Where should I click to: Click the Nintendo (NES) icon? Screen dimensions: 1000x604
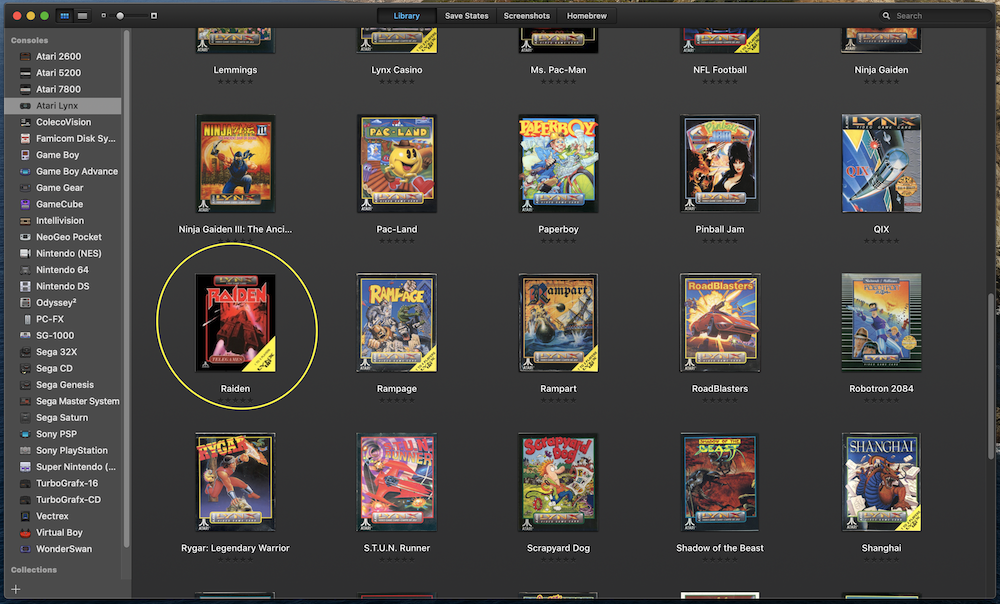pyautogui.click(x=25, y=253)
